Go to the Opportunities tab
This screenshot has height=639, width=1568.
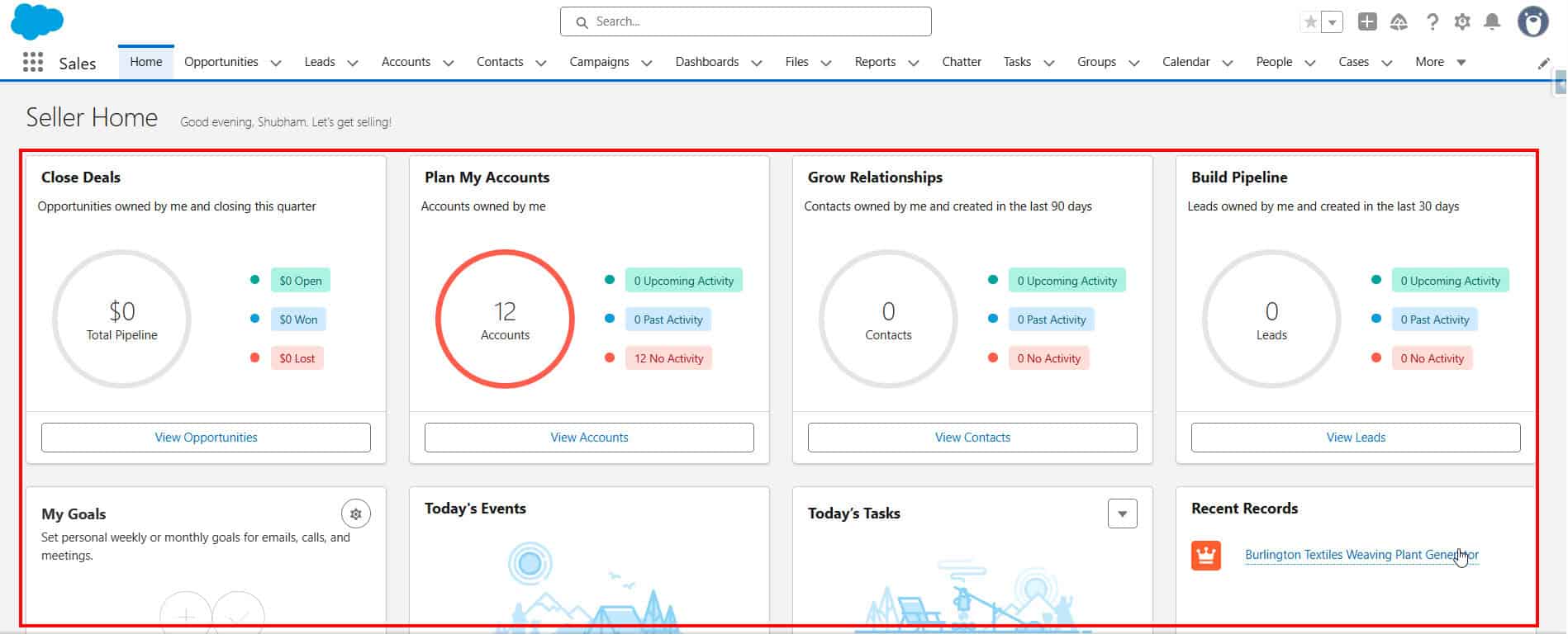coord(221,62)
